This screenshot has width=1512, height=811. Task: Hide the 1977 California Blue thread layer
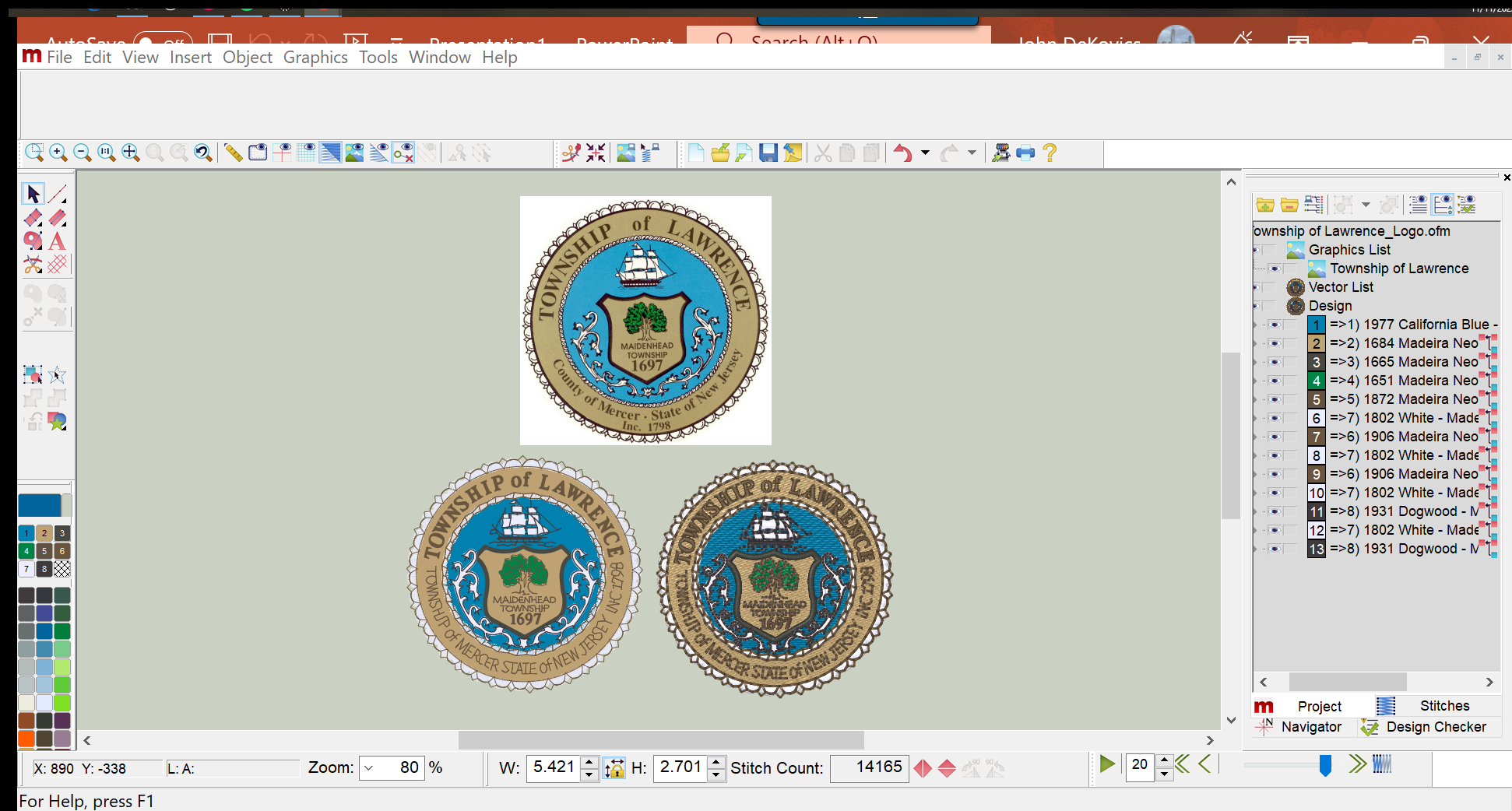point(1275,325)
